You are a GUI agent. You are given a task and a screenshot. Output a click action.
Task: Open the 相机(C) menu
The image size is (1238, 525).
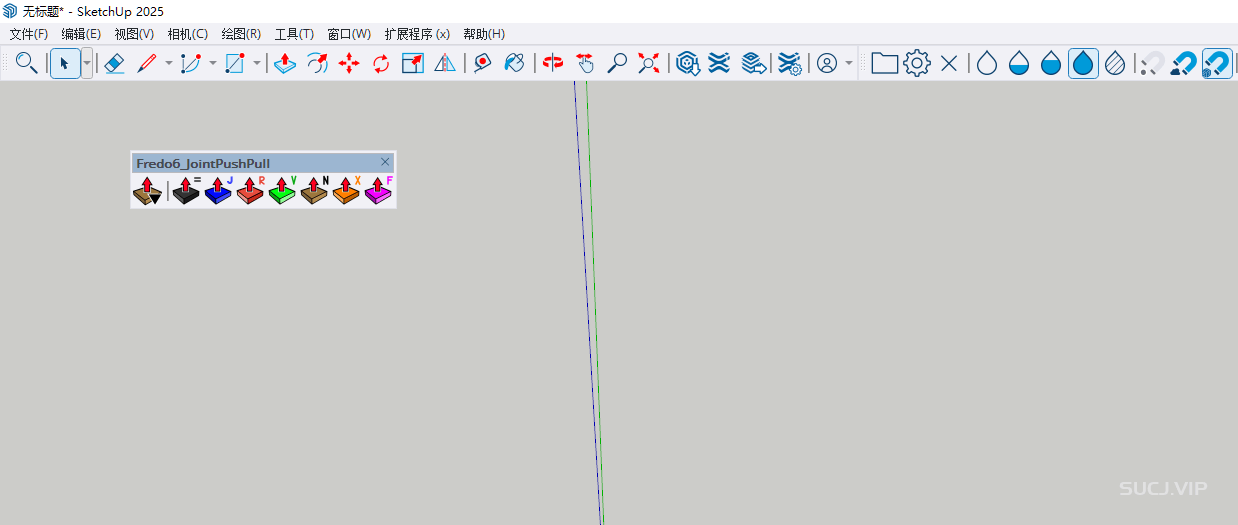(x=188, y=34)
